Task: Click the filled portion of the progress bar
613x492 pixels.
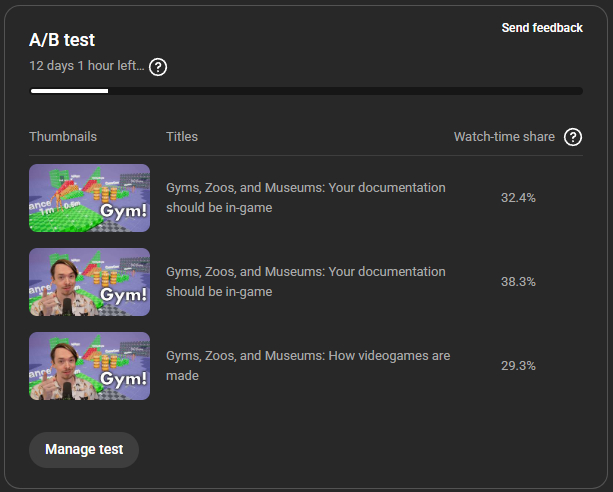Action: pyautogui.click(x=69, y=91)
